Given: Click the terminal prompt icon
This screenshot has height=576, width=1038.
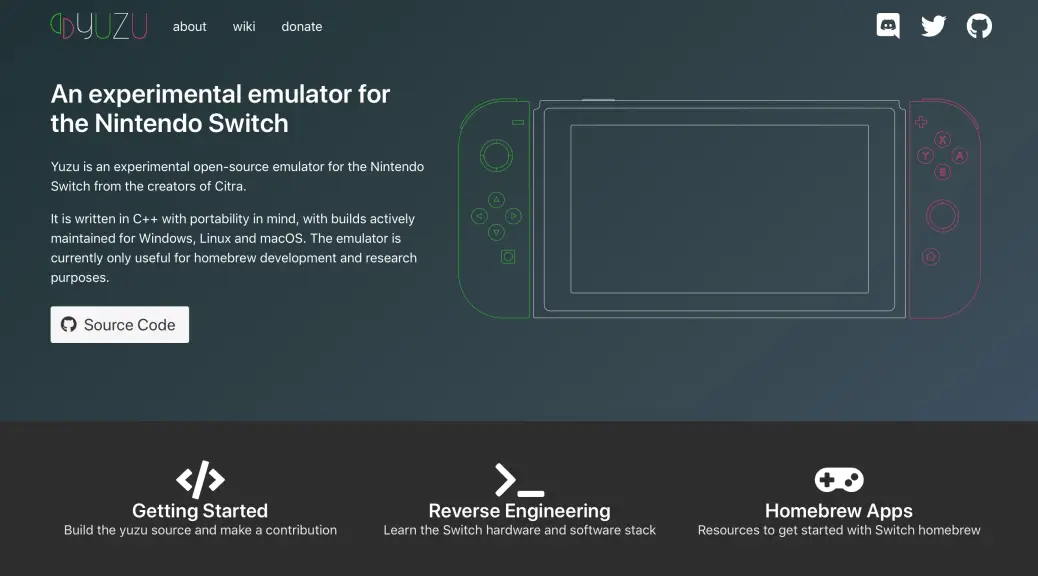Looking at the screenshot, I should click(x=520, y=480).
